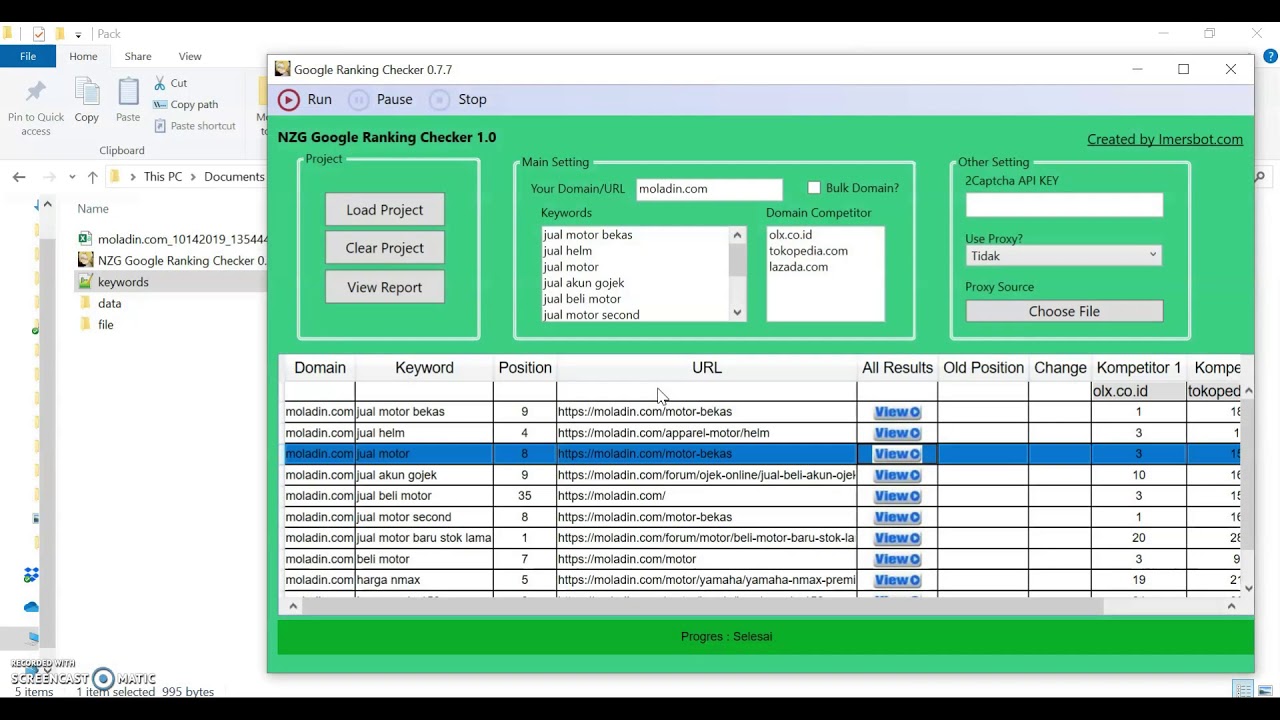This screenshot has height=720, width=1280.
Task: Select 'lazada.com' in Domain Competitor list
Action: click(798, 267)
